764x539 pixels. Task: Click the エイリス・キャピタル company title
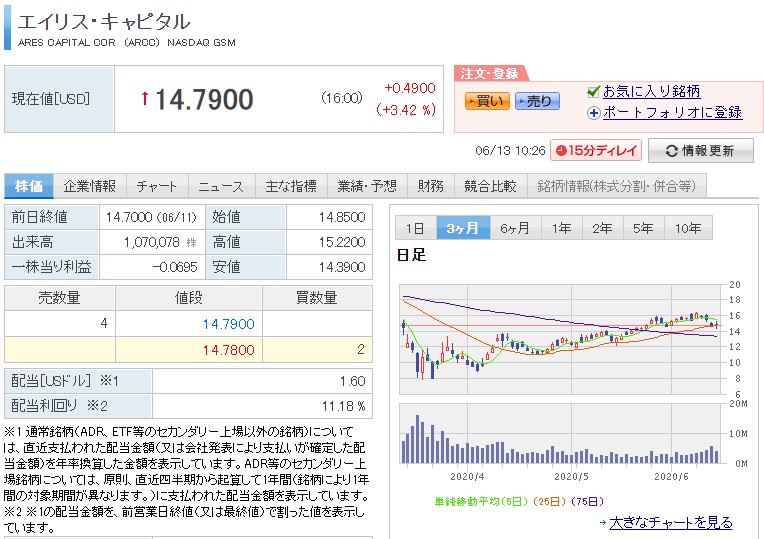[x=104, y=21]
